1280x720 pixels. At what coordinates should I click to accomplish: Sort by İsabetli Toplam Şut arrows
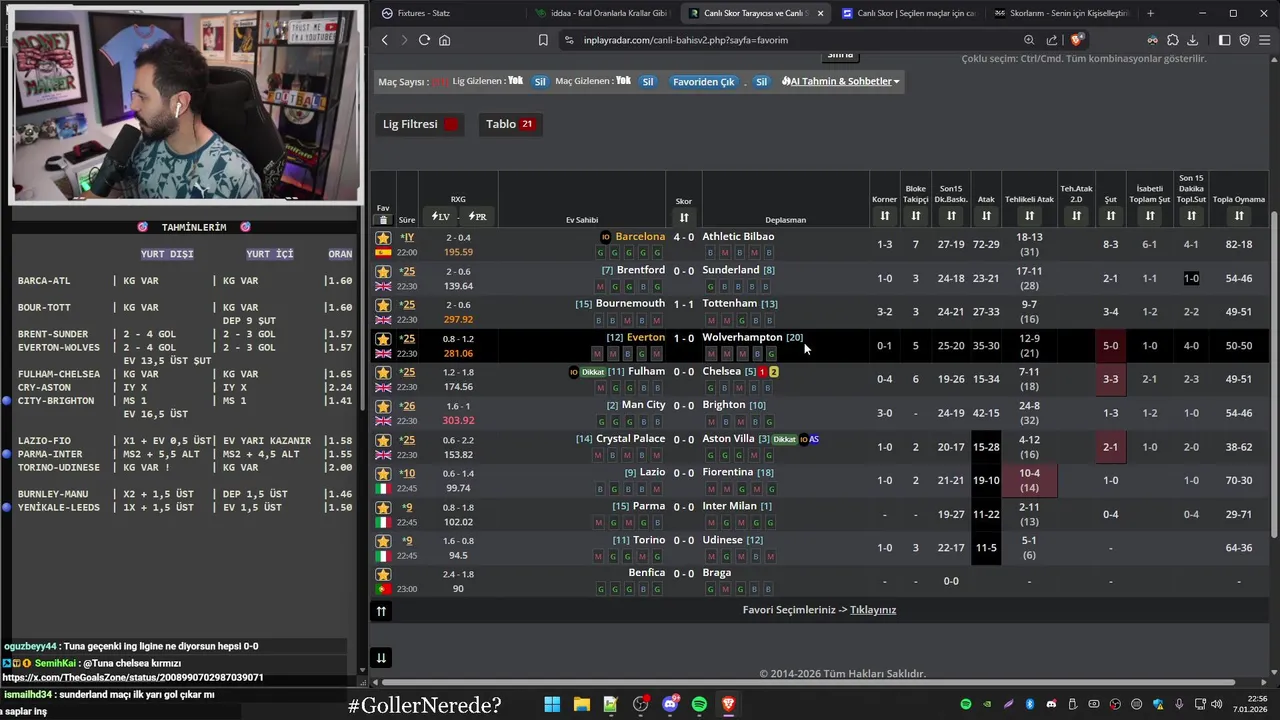(x=1150, y=216)
